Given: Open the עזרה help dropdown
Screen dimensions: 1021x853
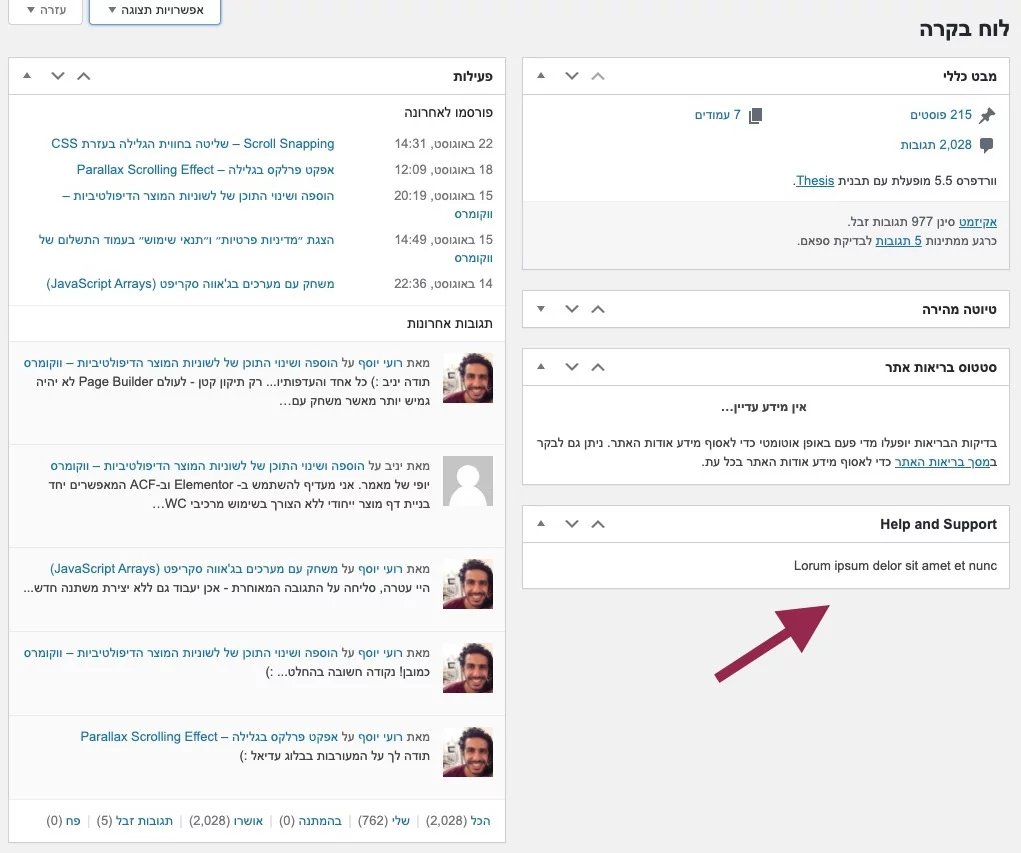Looking at the screenshot, I should point(46,10).
